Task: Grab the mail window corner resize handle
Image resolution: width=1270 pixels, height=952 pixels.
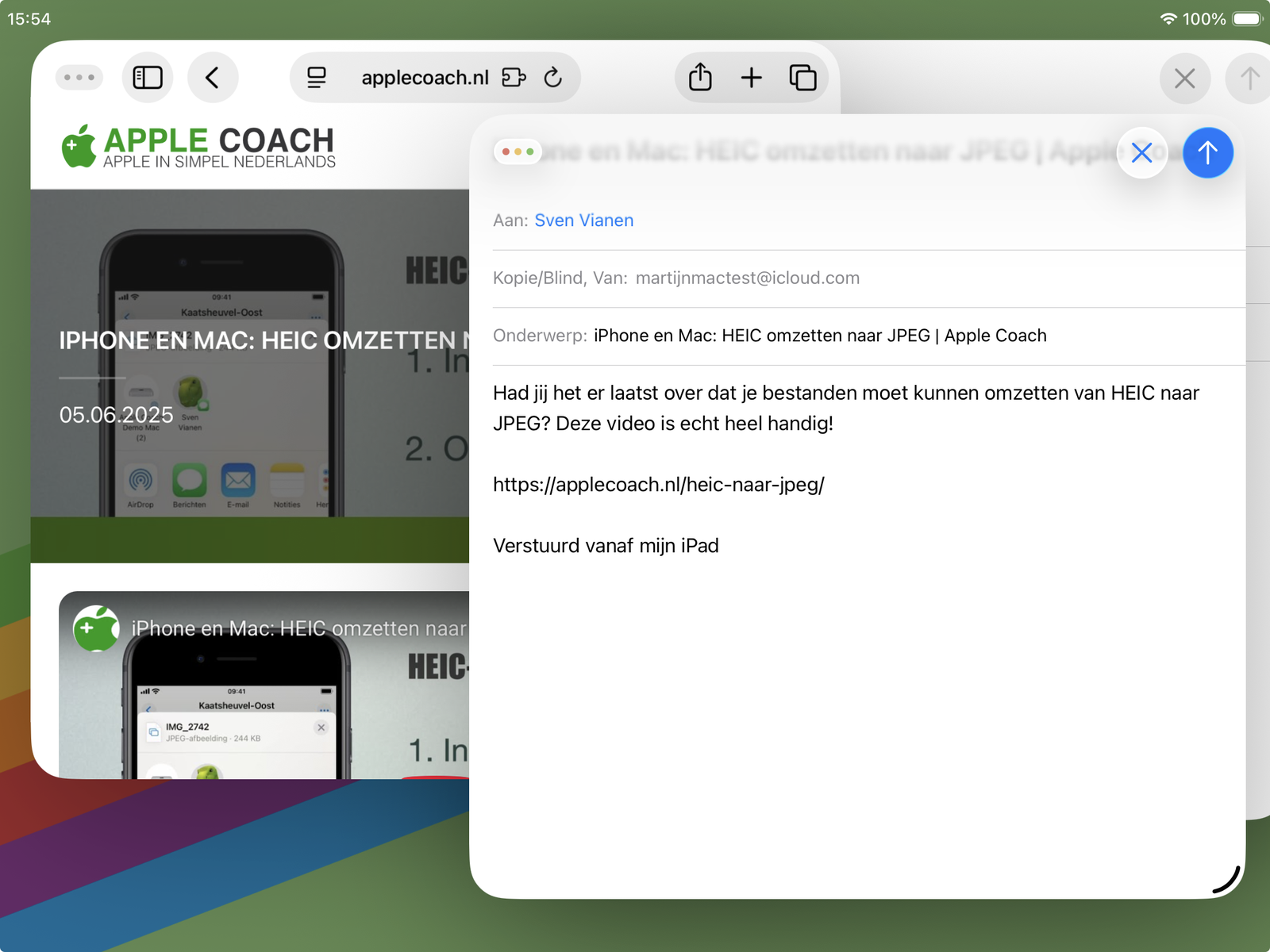Action: coord(1226,879)
